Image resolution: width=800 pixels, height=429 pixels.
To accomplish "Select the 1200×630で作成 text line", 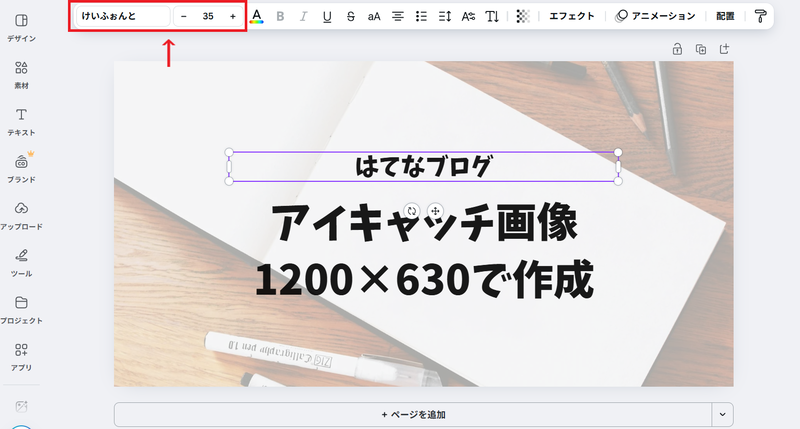I will tap(424, 280).
